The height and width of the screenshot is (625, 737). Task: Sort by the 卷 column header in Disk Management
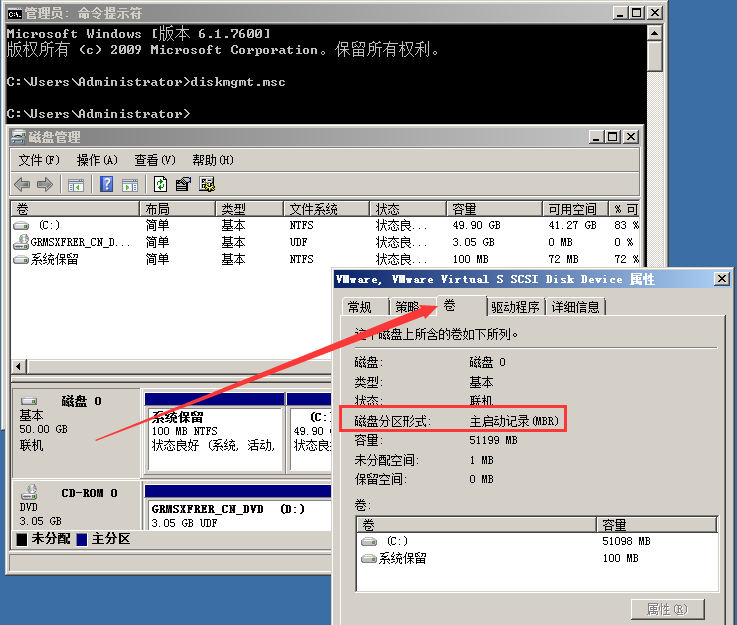(75, 209)
